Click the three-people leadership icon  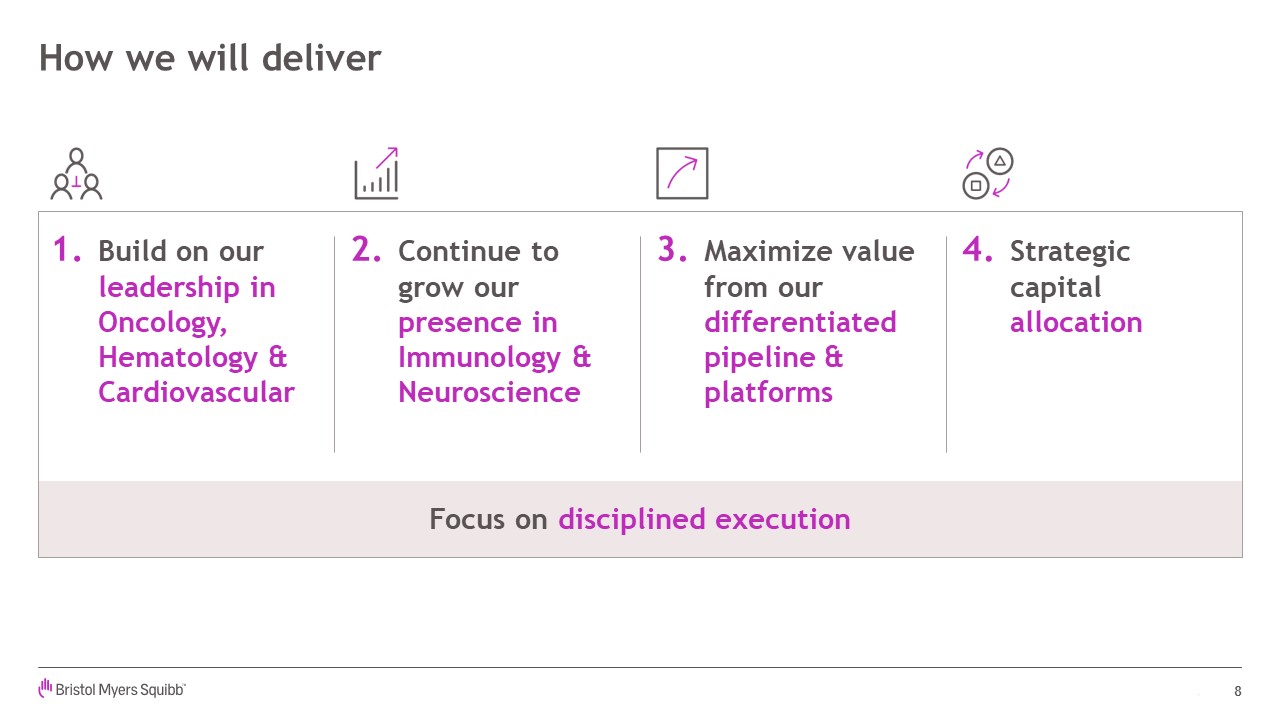click(77, 174)
